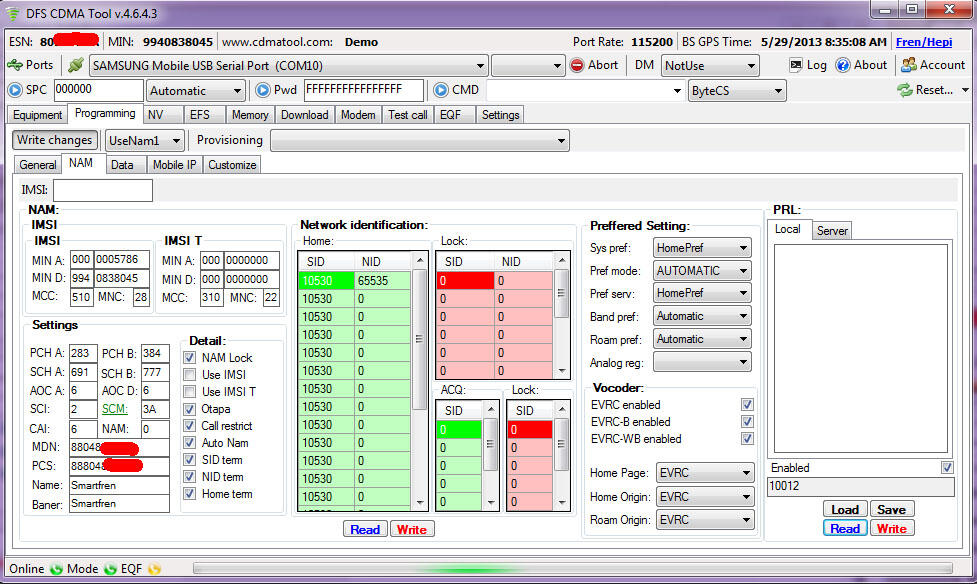Click the Mode status icon
Image resolution: width=977 pixels, height=584 pixels.
(110, 568)
